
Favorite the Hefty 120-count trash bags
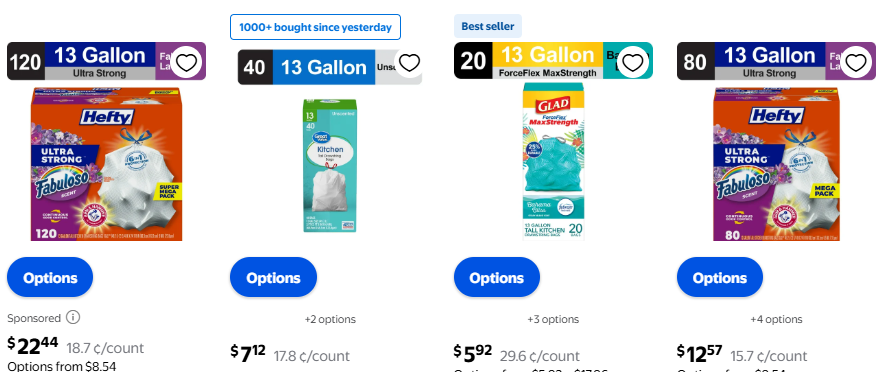click(186, 62)
